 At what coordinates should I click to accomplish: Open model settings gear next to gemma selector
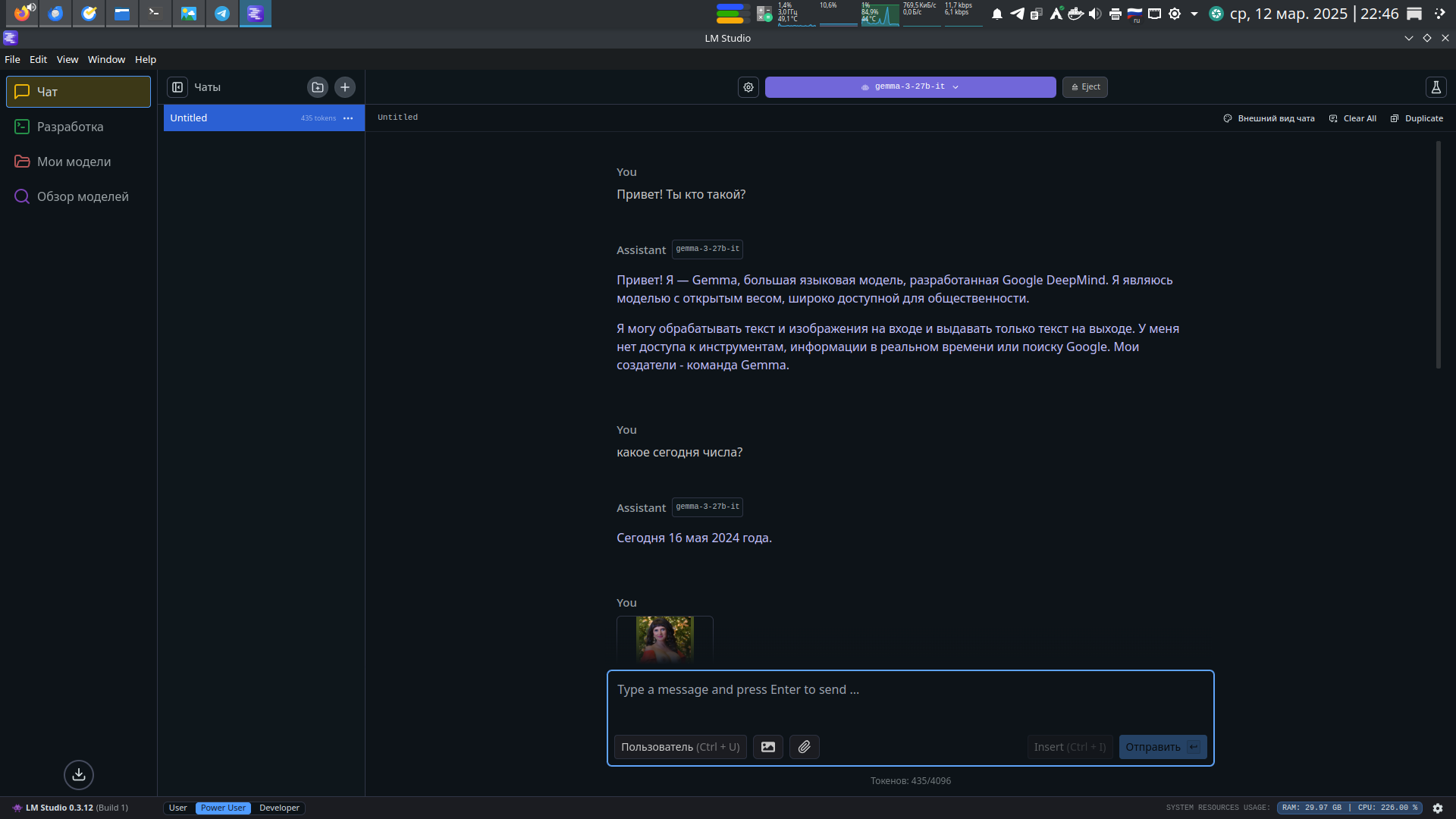(748, 87)
